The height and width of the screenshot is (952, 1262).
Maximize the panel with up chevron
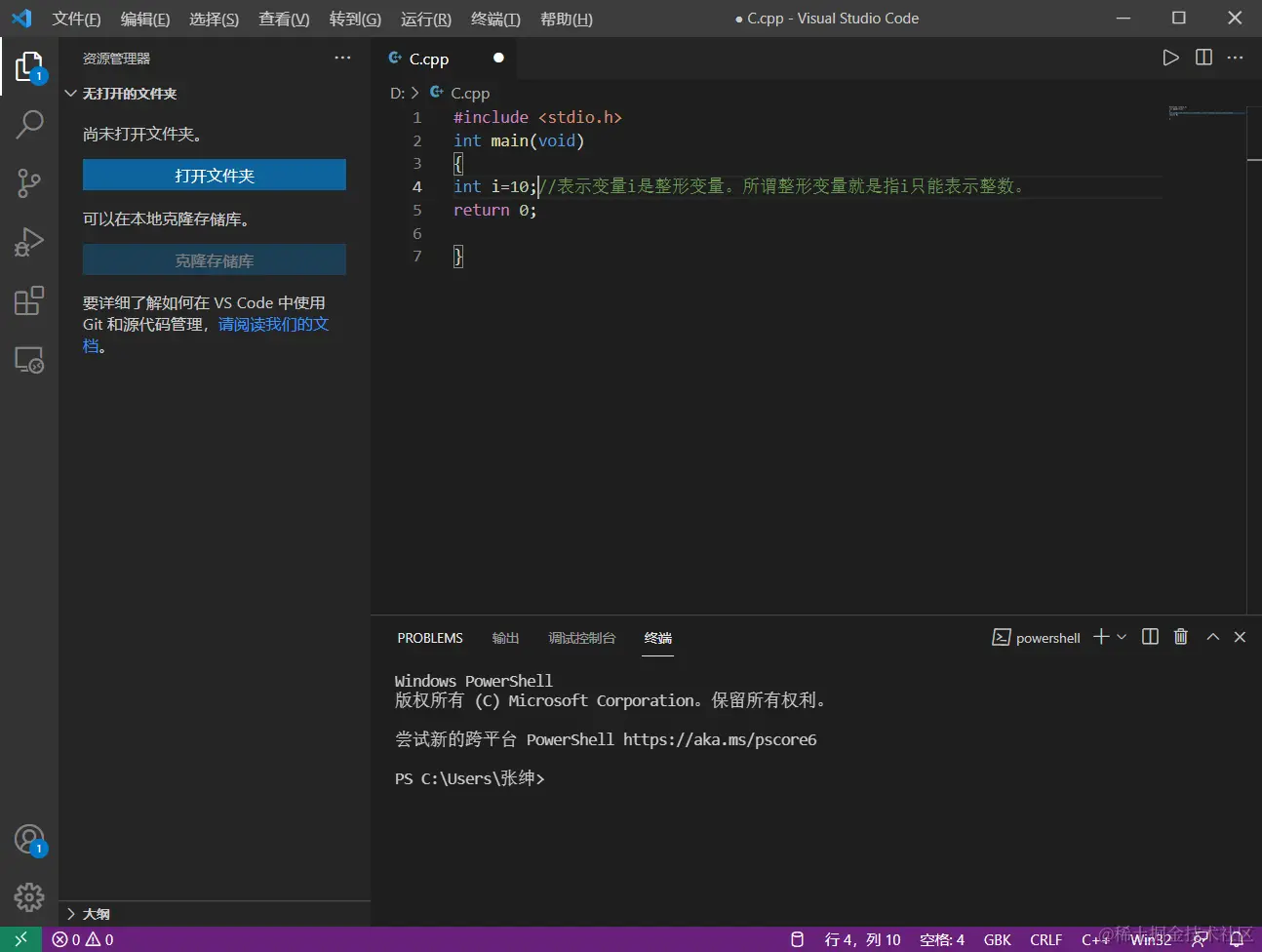click(1212, 637)
